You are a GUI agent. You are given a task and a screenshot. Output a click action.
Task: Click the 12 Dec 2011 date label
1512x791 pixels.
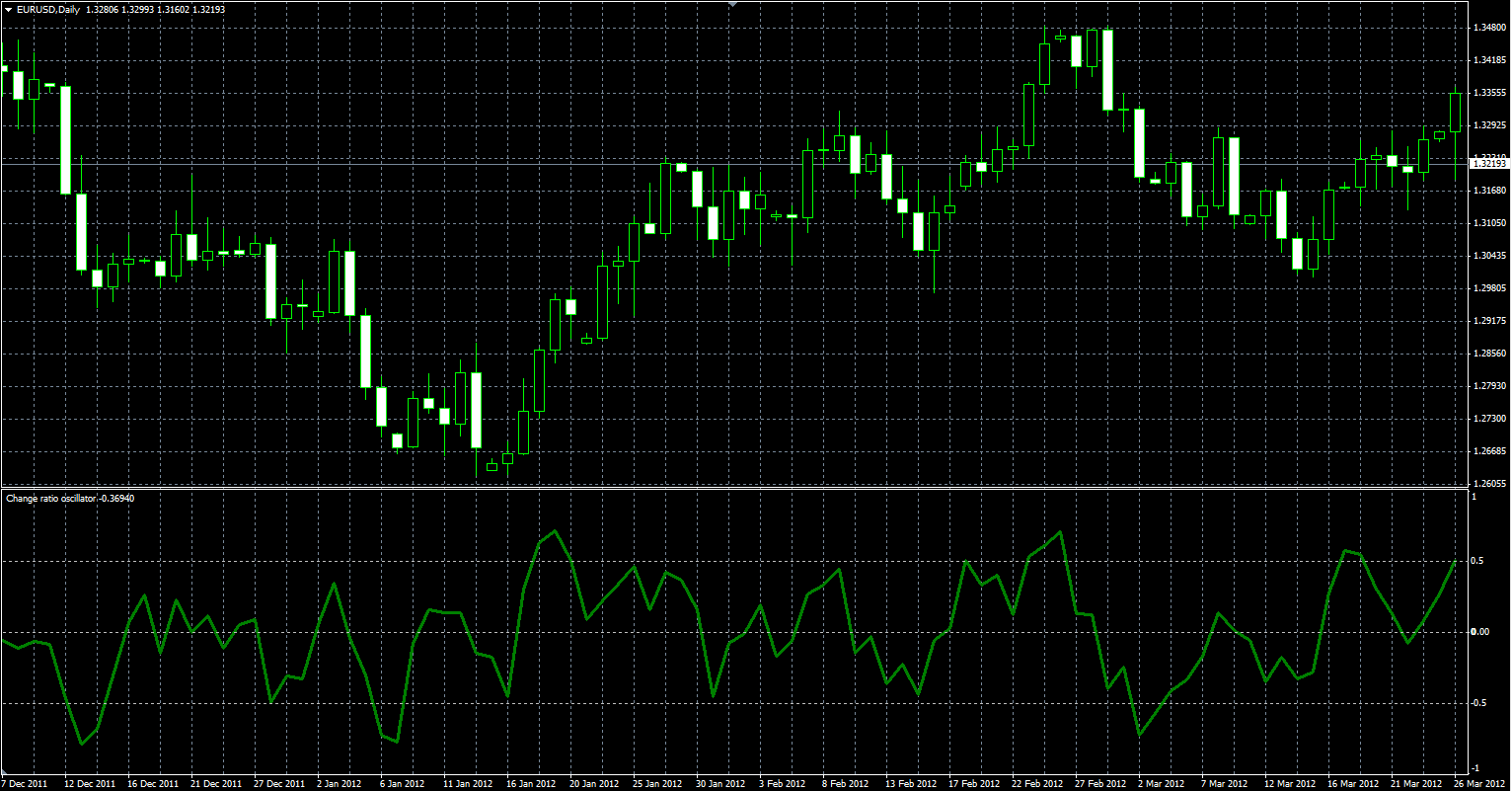click(90, 783)
